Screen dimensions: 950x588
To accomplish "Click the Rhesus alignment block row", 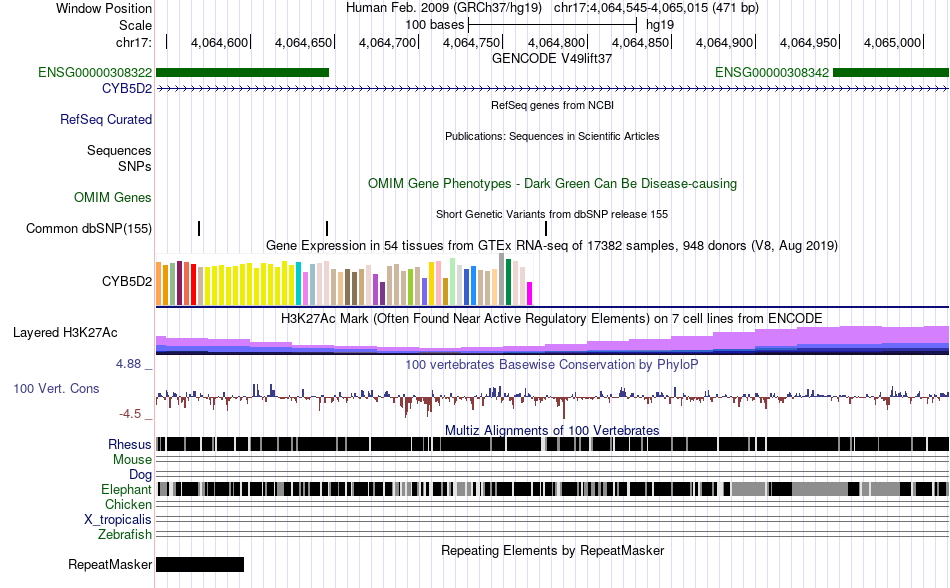I will [553, 444].
